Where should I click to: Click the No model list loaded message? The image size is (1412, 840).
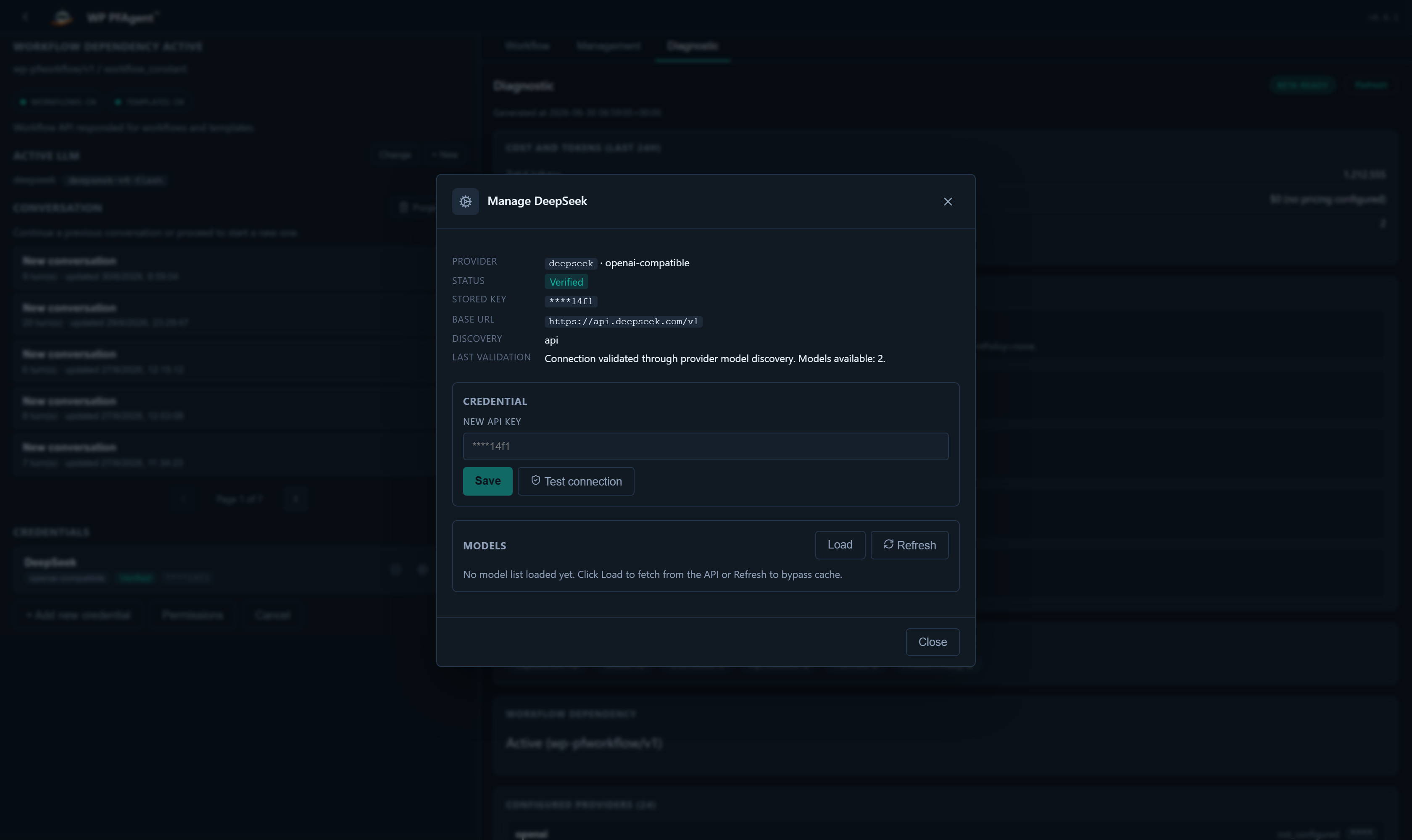(652, 575)
